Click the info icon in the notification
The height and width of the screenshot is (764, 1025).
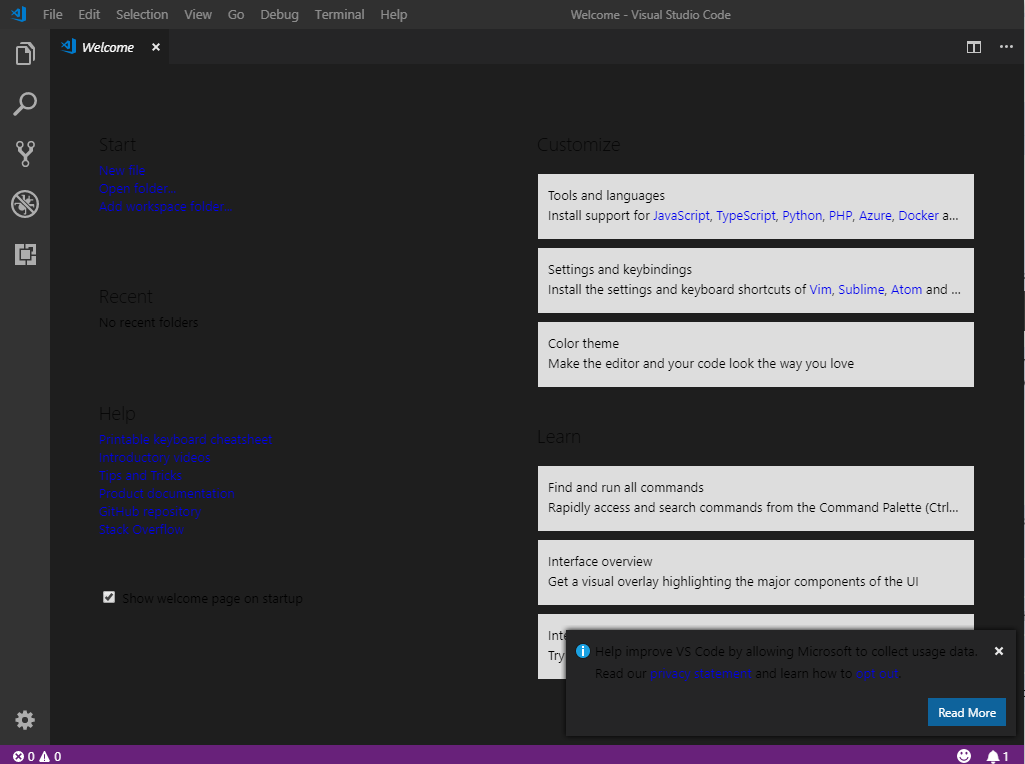[x=582, y=651]
